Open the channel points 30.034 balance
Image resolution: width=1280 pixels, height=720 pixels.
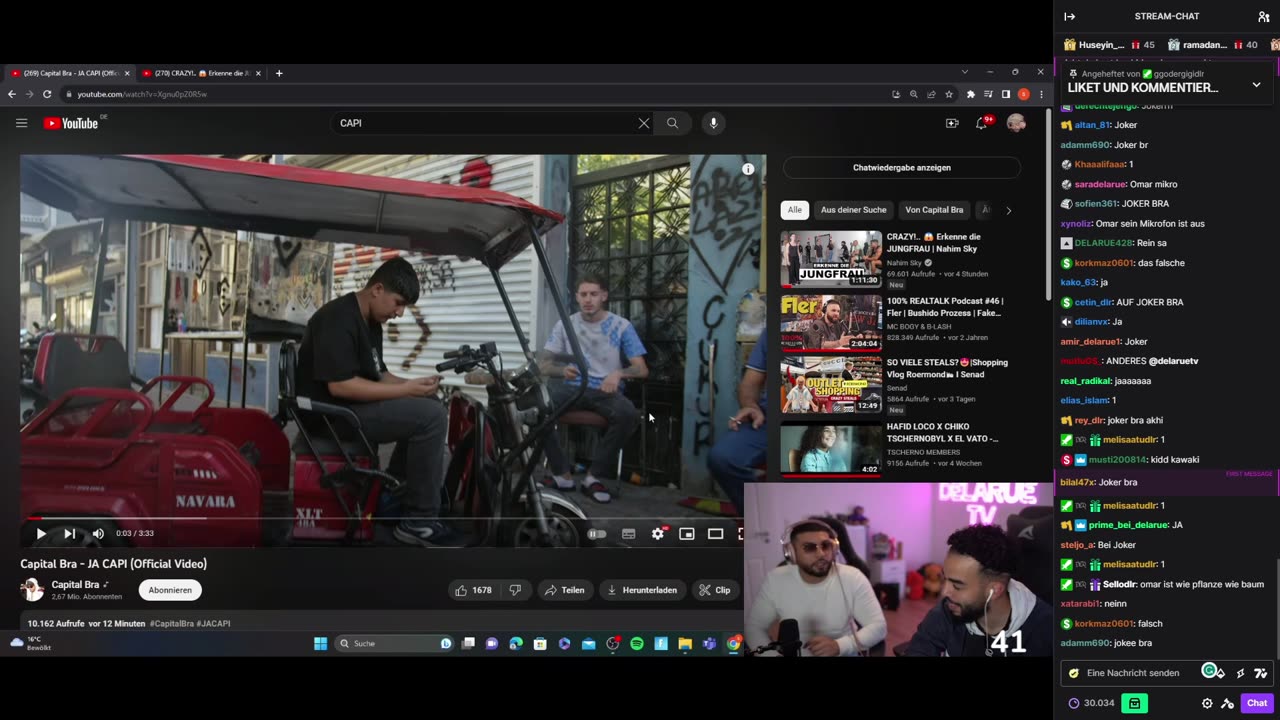(1091, 703)
